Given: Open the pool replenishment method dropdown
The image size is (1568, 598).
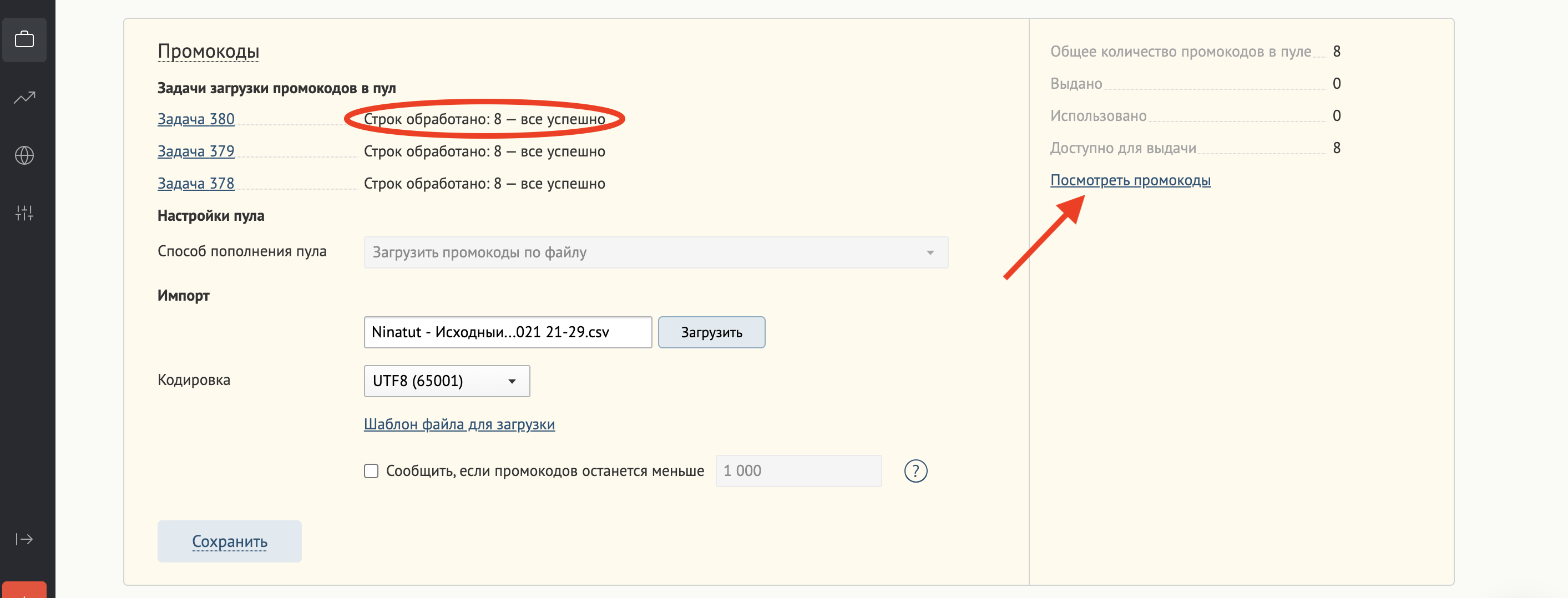Looking at the screenshot, I should click(x=656, y=252).
